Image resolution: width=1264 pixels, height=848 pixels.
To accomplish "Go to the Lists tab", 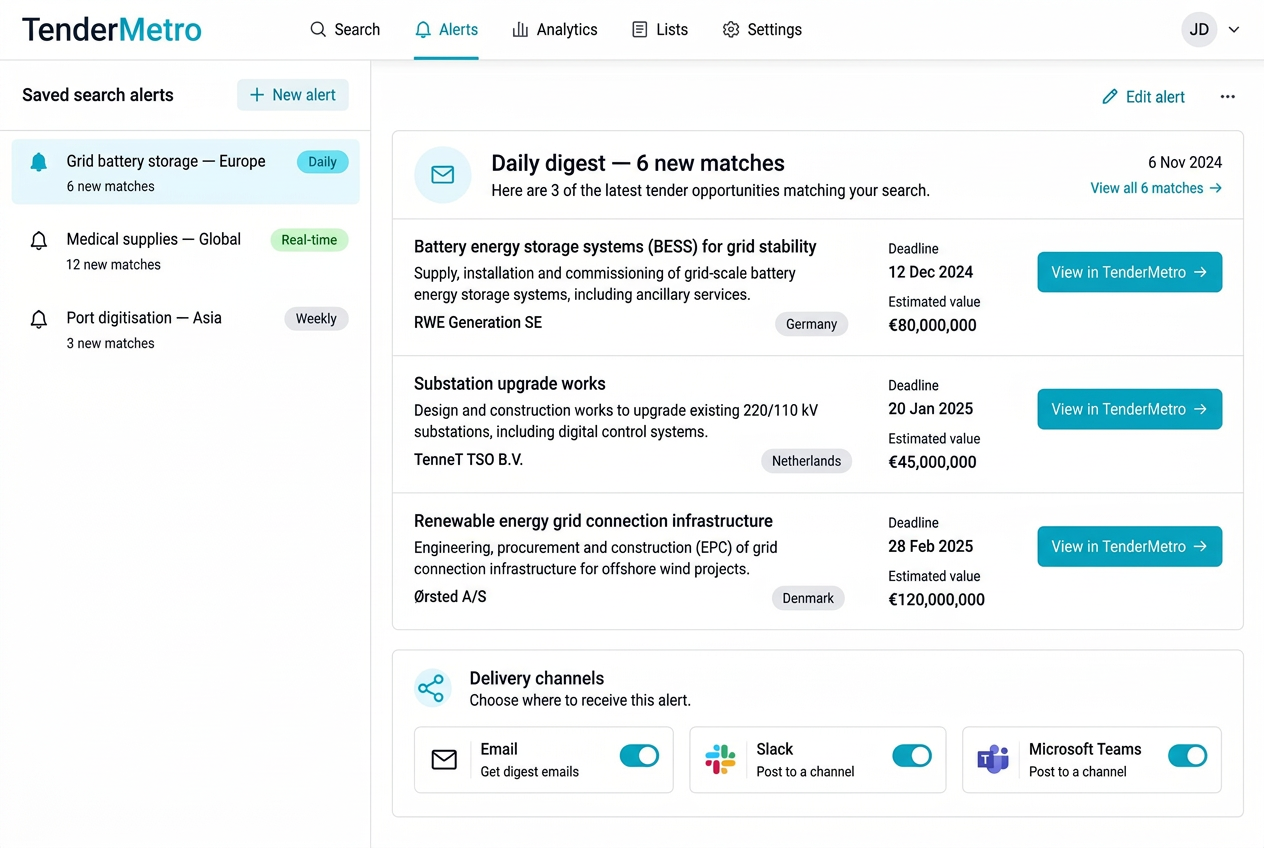I will click(x=660, y=30).
